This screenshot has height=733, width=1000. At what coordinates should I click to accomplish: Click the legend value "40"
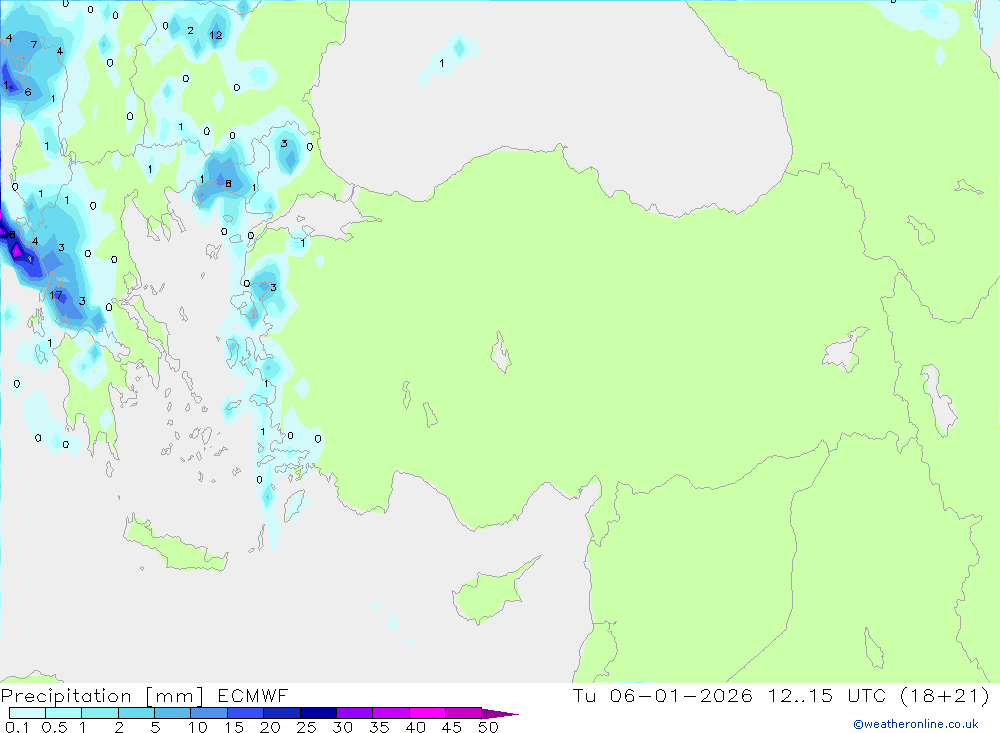(x=416, y=727)
